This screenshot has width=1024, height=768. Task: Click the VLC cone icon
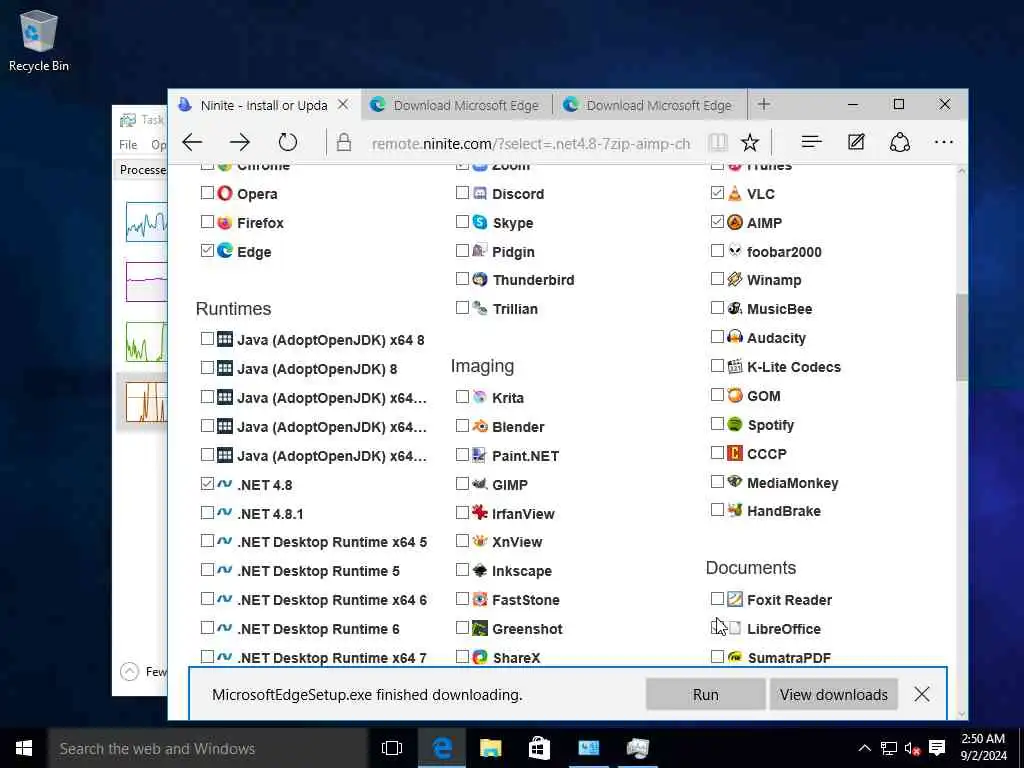[735, 193]
